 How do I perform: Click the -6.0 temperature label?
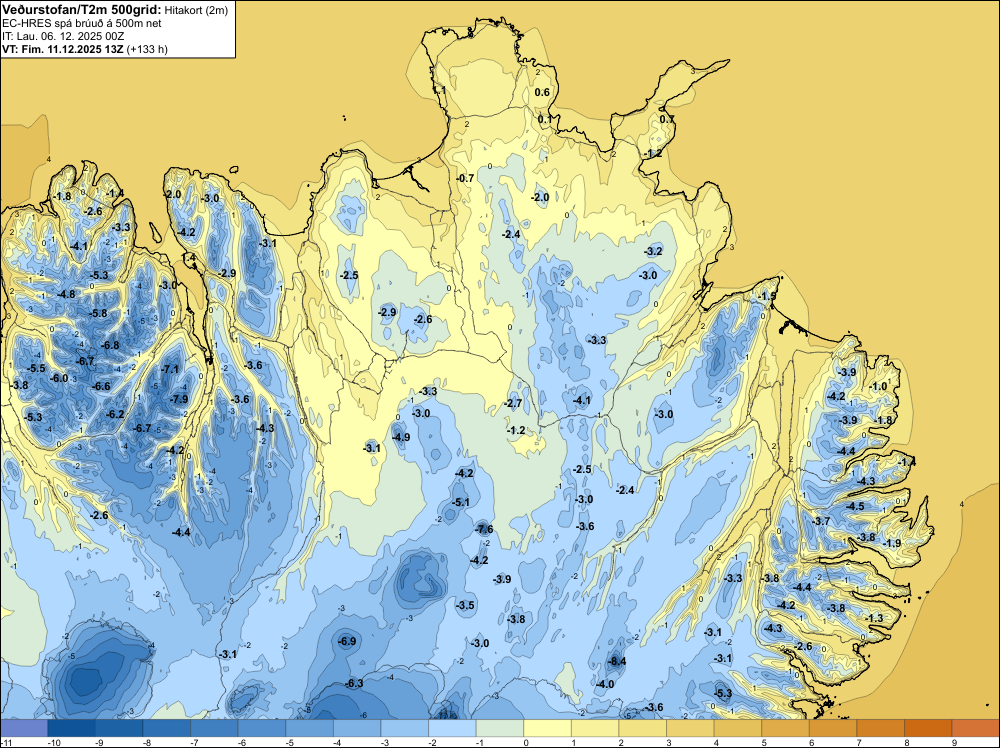(59, 378)
